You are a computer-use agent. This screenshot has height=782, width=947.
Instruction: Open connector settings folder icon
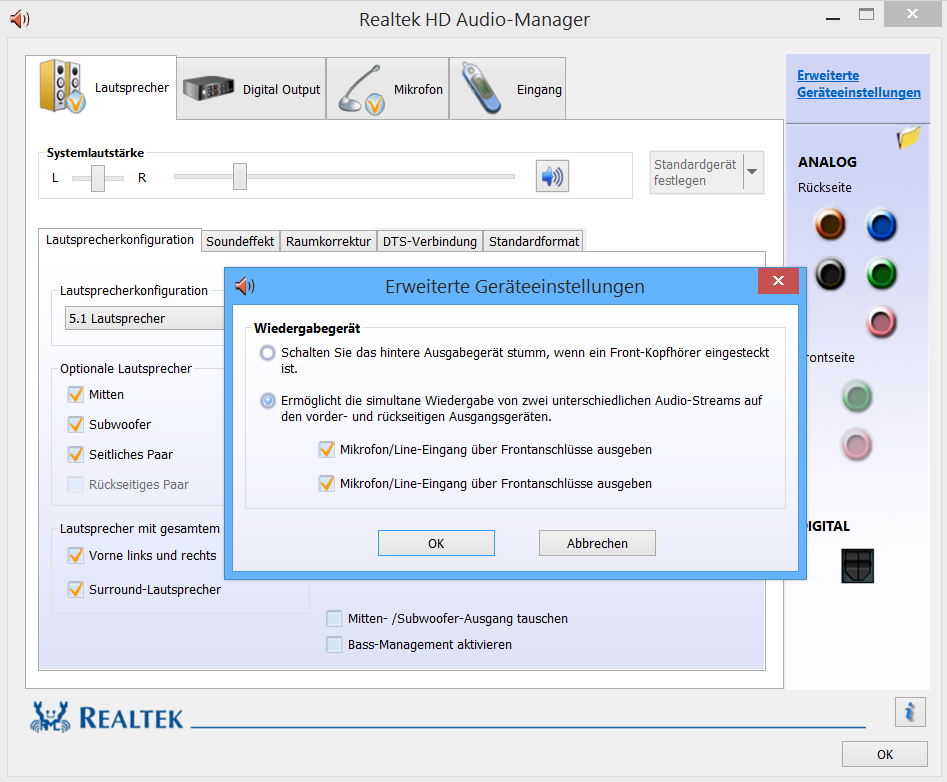click(908, 138)
